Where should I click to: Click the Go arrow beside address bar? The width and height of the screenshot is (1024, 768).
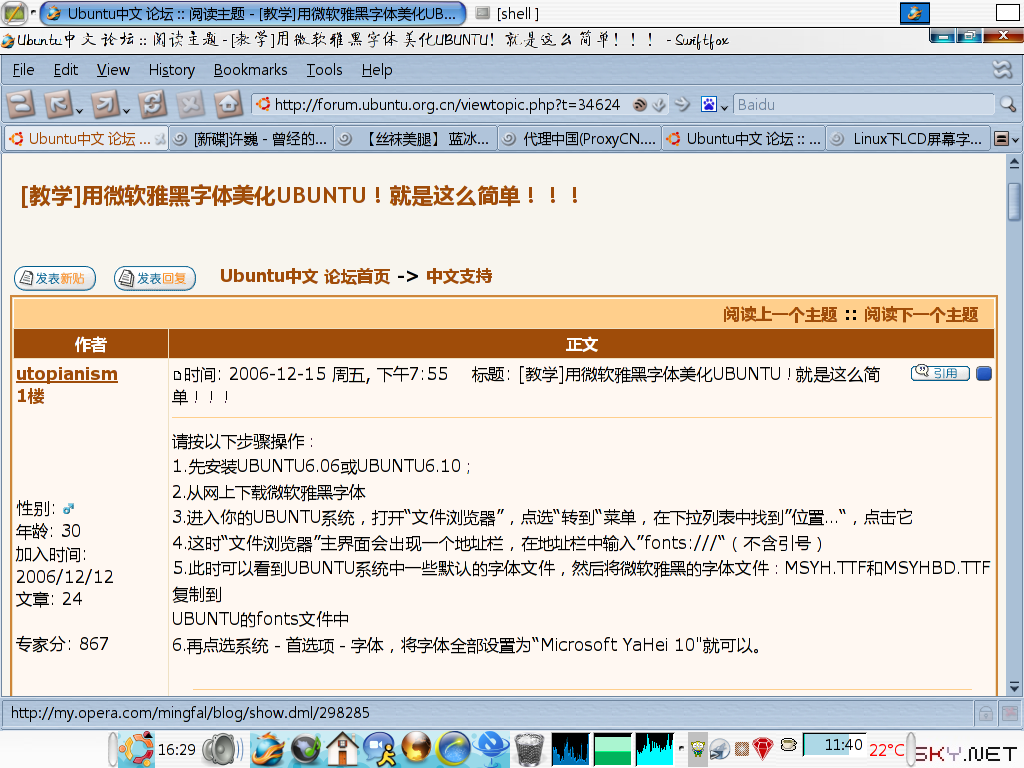click(x=682, y=104)
